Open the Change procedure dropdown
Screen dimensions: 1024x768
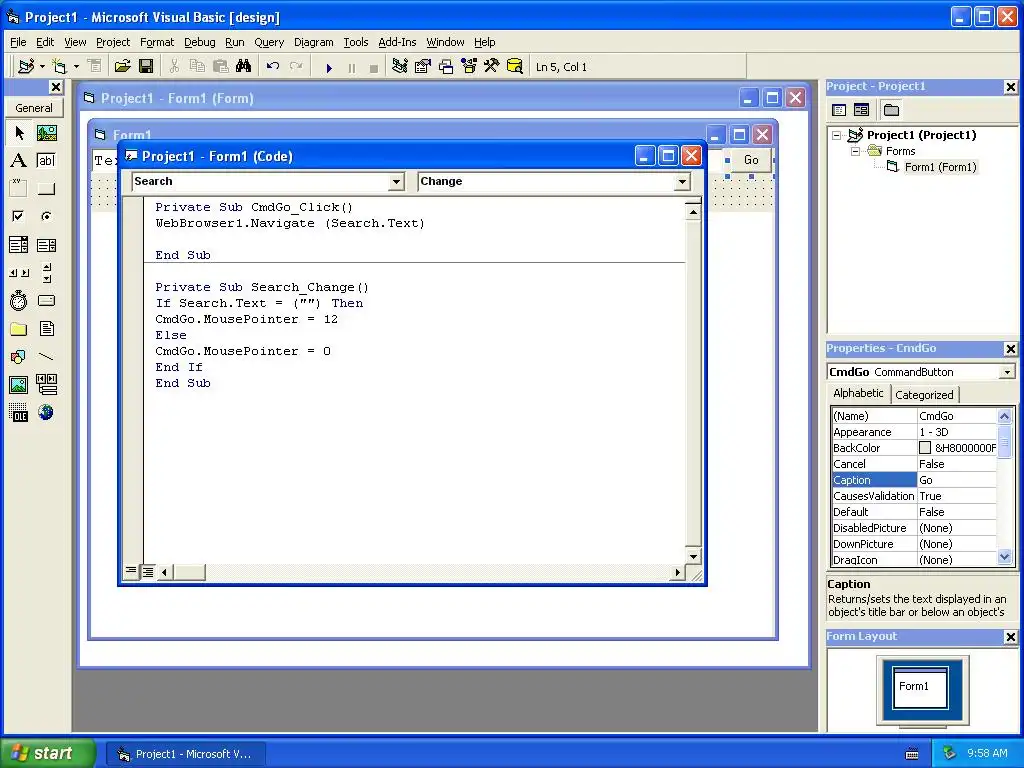pyautogui.click(x=682, y=182)
